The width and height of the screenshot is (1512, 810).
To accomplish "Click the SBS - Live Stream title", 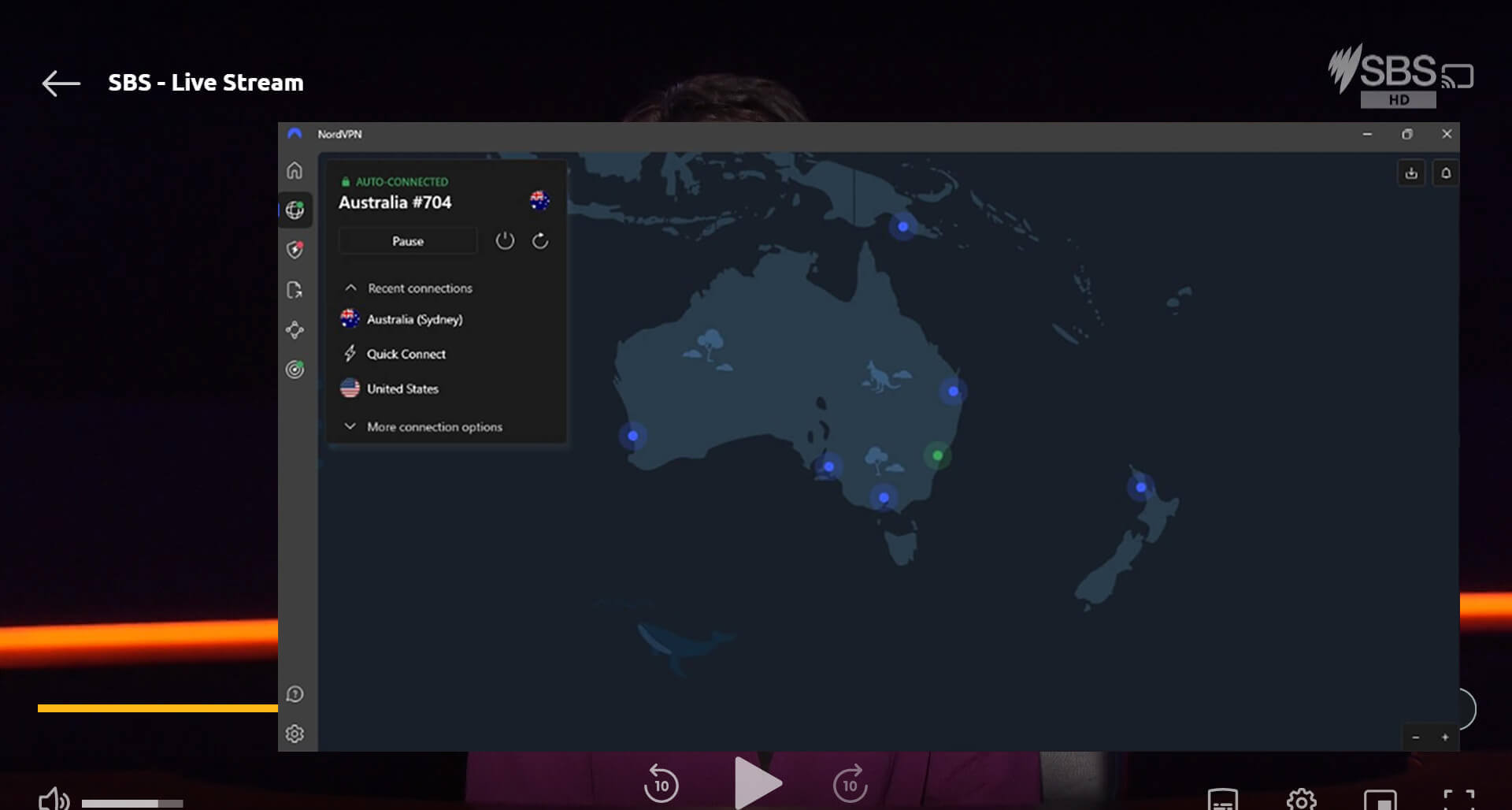I will [x=206, y=83].
